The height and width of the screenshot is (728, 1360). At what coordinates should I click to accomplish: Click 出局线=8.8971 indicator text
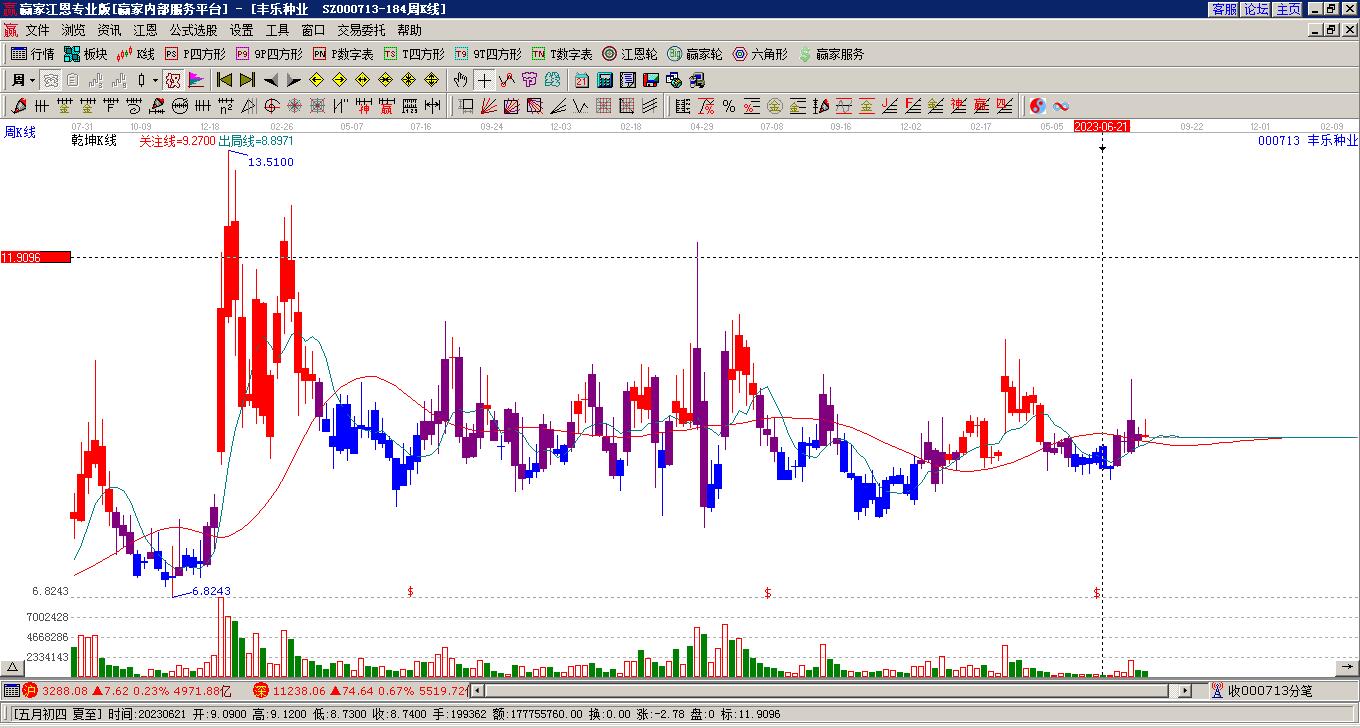tap(256, 141)
